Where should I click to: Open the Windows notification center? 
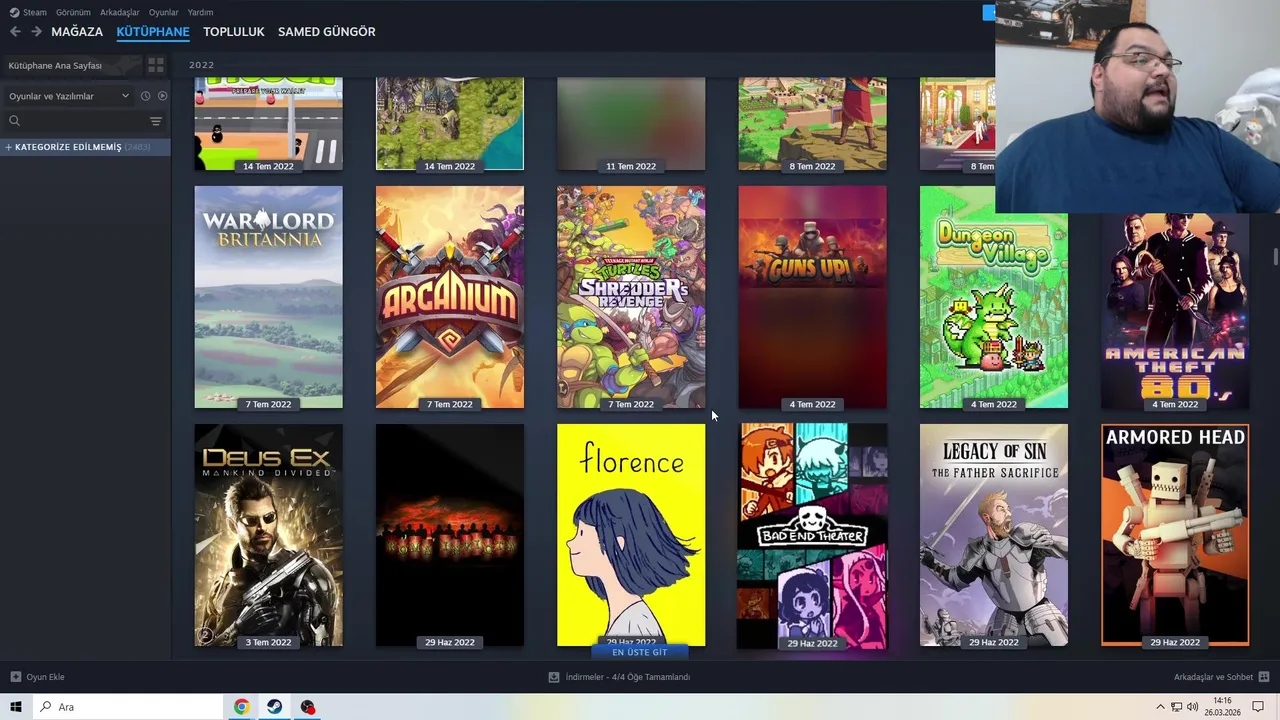coord(1260,707)
